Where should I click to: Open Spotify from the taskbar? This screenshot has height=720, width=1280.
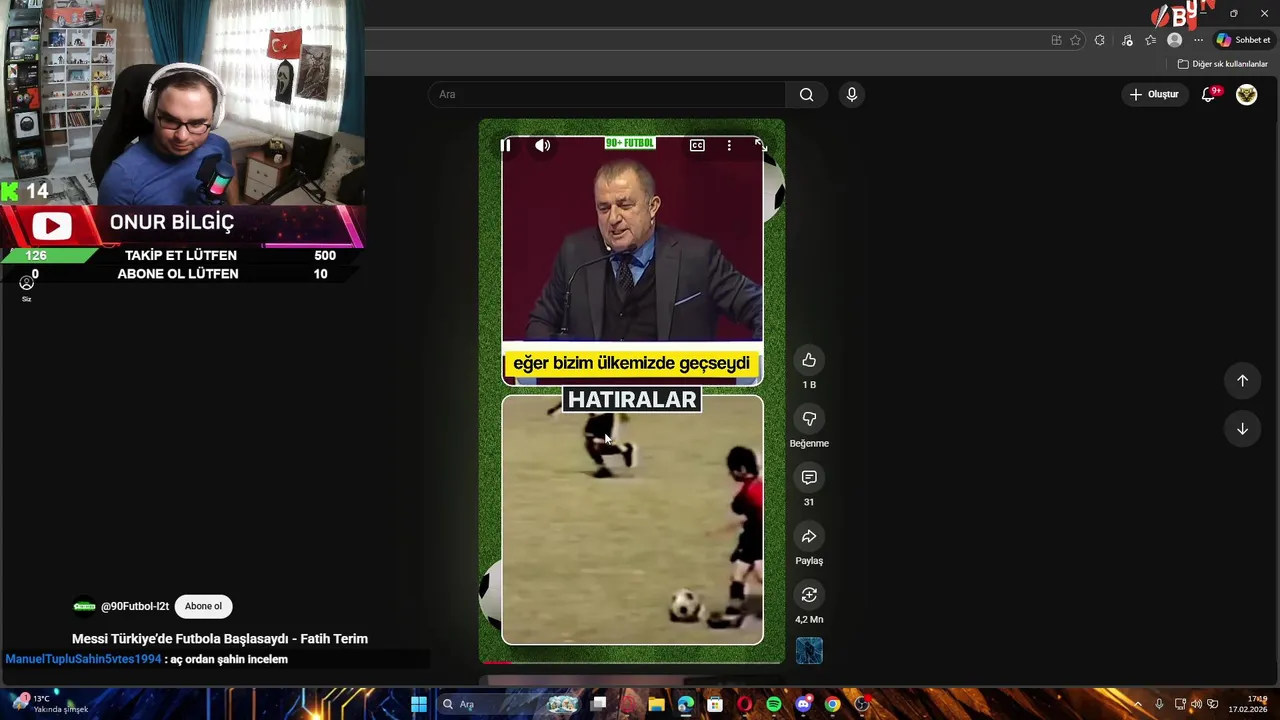[774, 704]
